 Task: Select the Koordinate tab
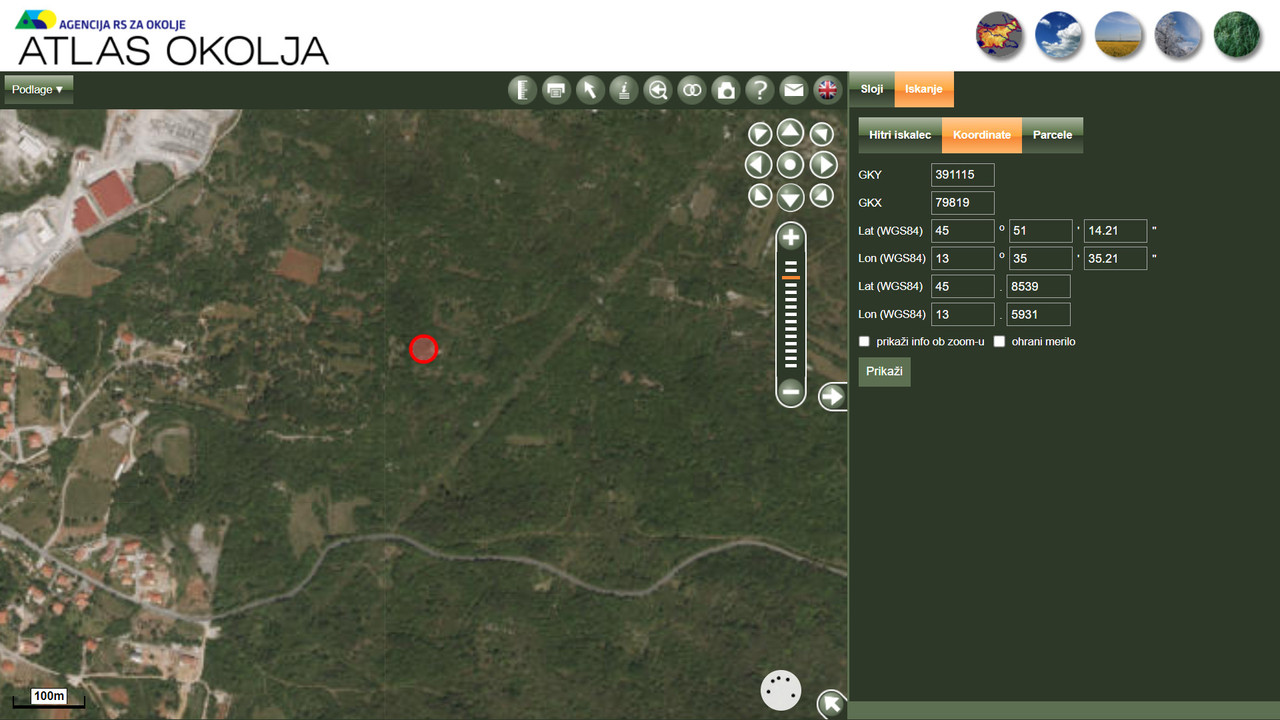tap(982, 135)
